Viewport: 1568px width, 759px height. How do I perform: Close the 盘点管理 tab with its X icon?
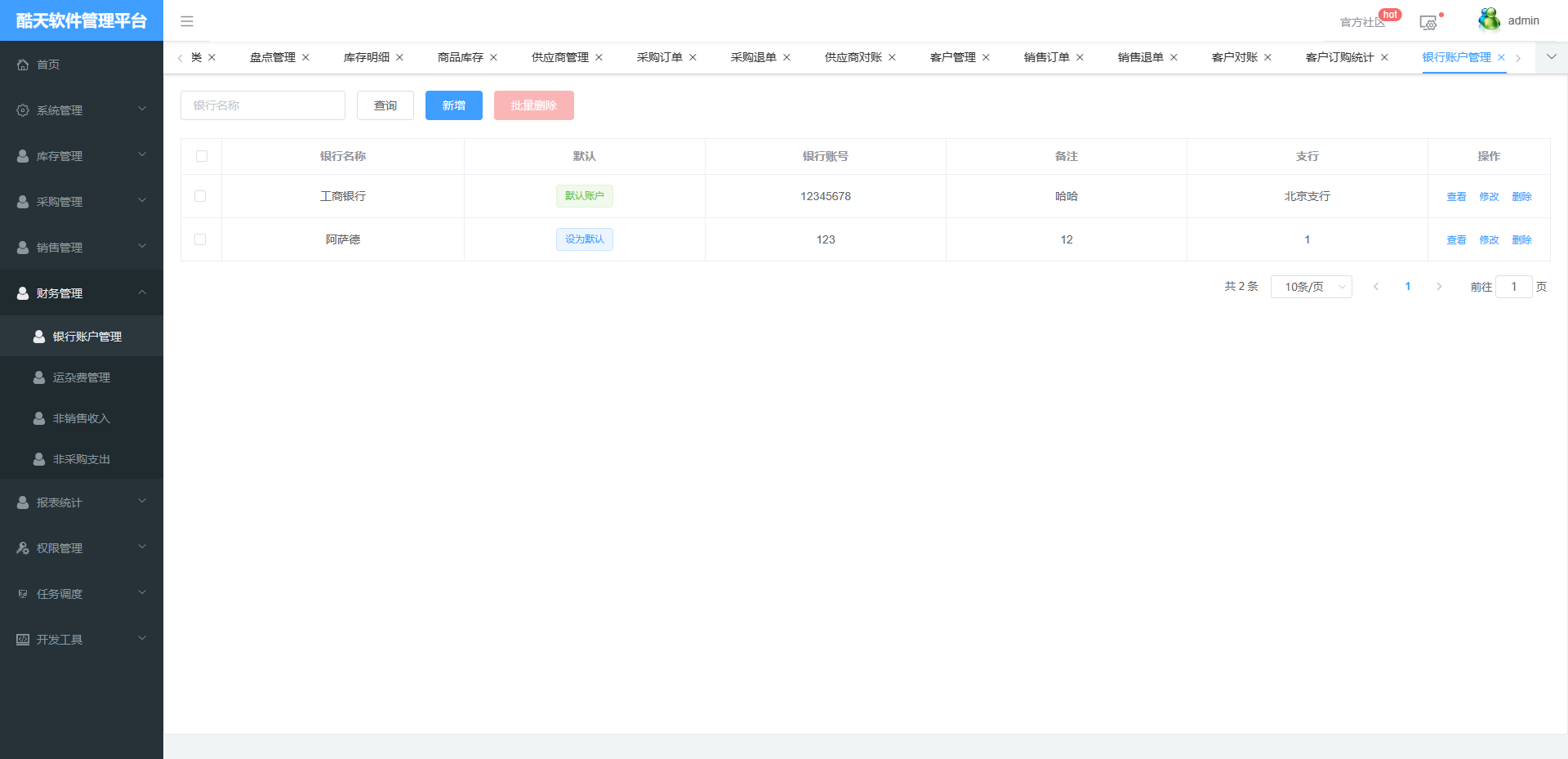click(x=306, y=57)
